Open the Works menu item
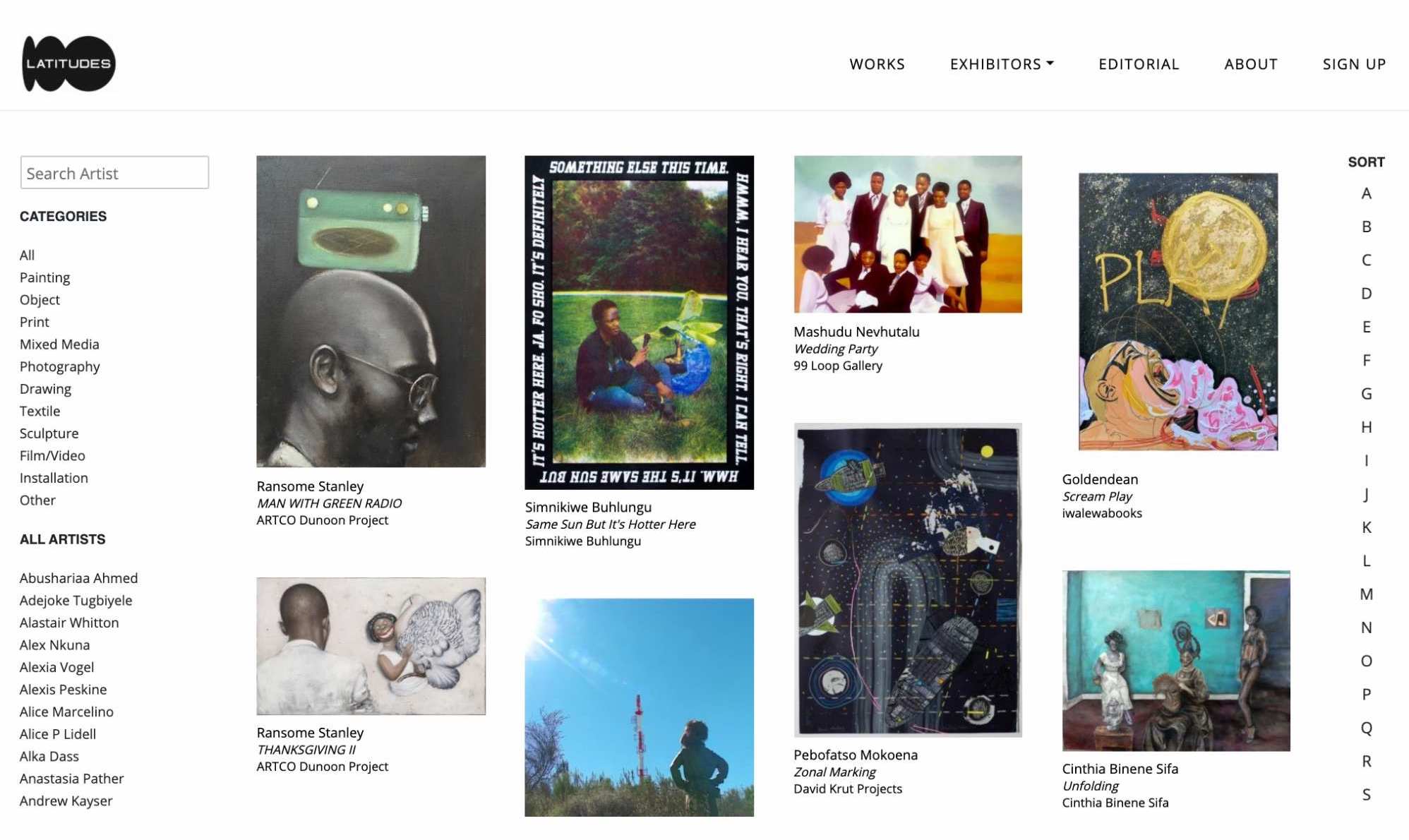1409x840 pixels. pos(877,64)
